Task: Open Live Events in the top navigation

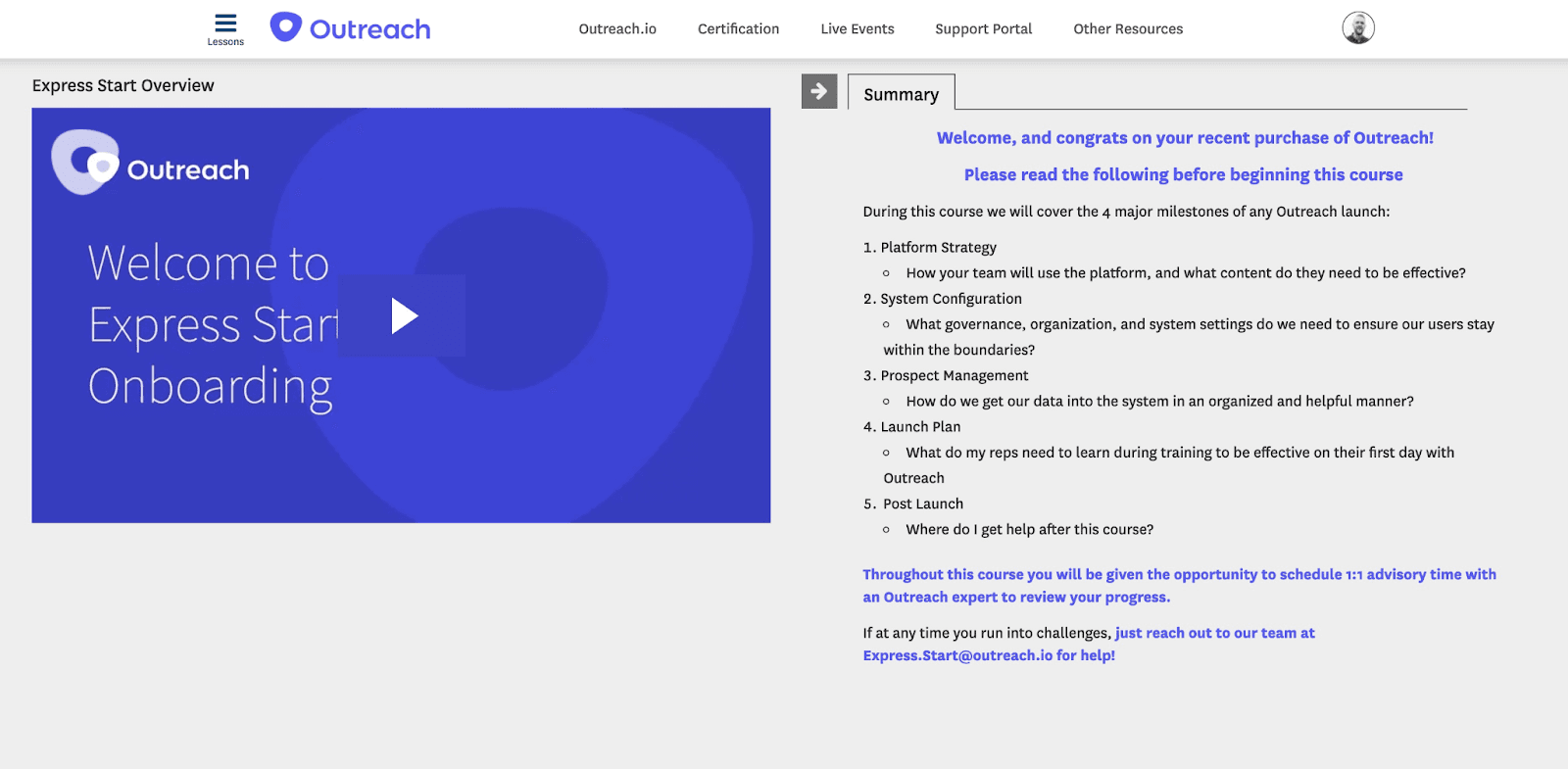Action: 857,28
